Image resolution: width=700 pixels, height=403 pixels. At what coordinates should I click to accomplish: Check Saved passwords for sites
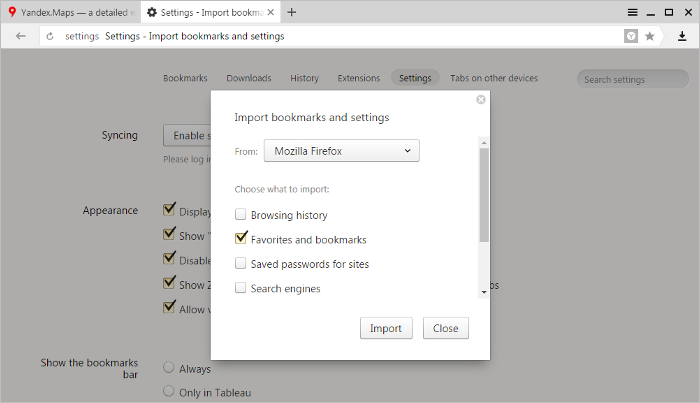[240, 263]
